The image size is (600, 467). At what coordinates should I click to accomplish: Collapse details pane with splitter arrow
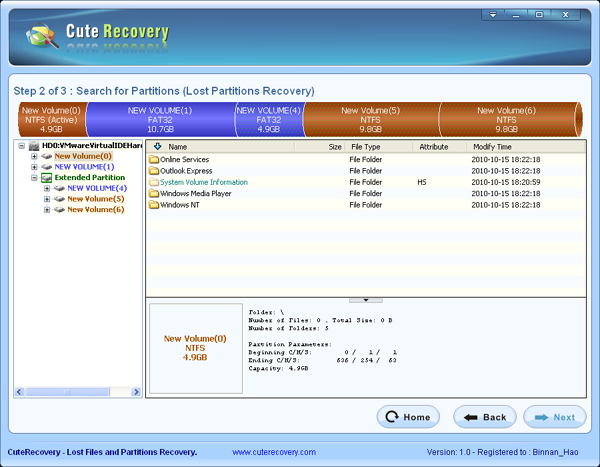point(366,300)
